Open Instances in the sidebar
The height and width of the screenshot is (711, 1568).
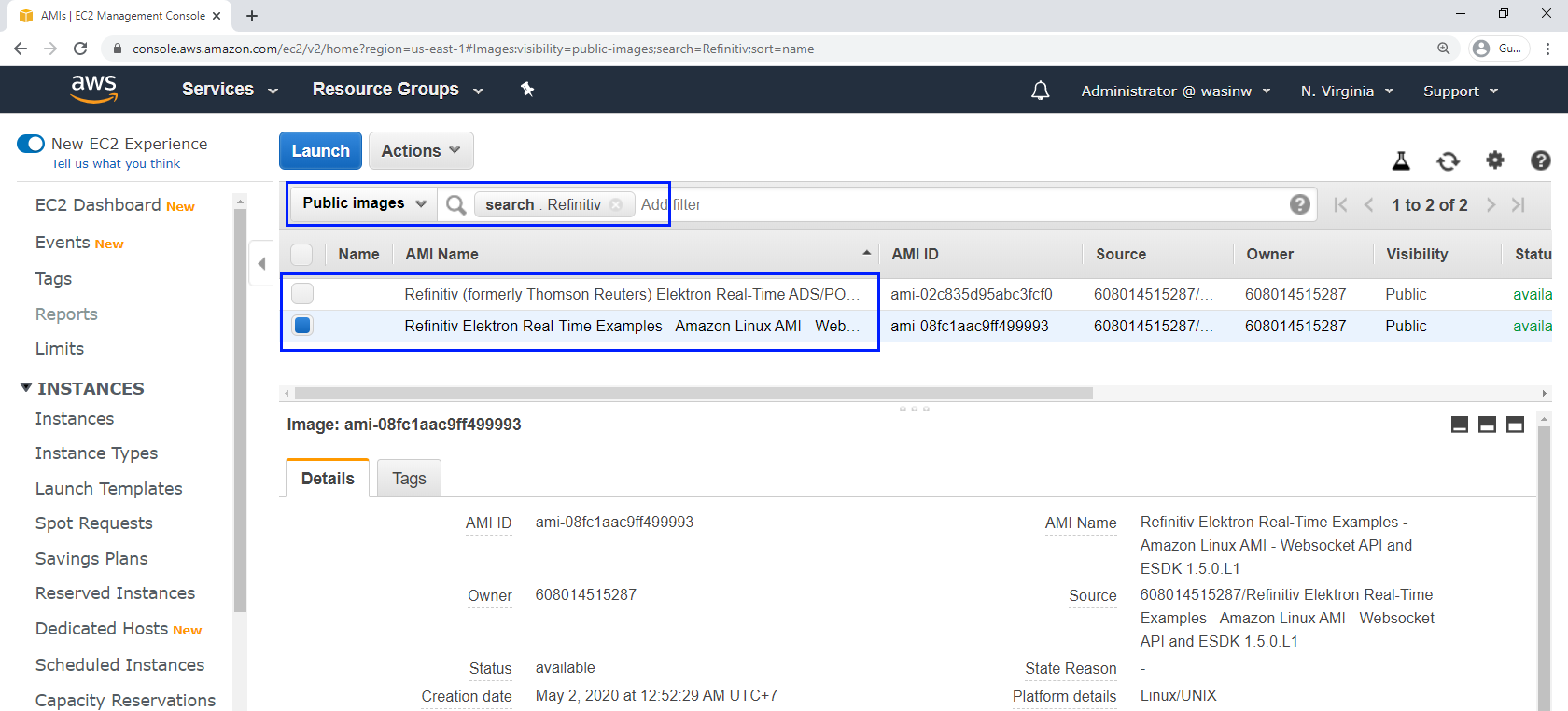pyautogui.click(x=75, y=419)
